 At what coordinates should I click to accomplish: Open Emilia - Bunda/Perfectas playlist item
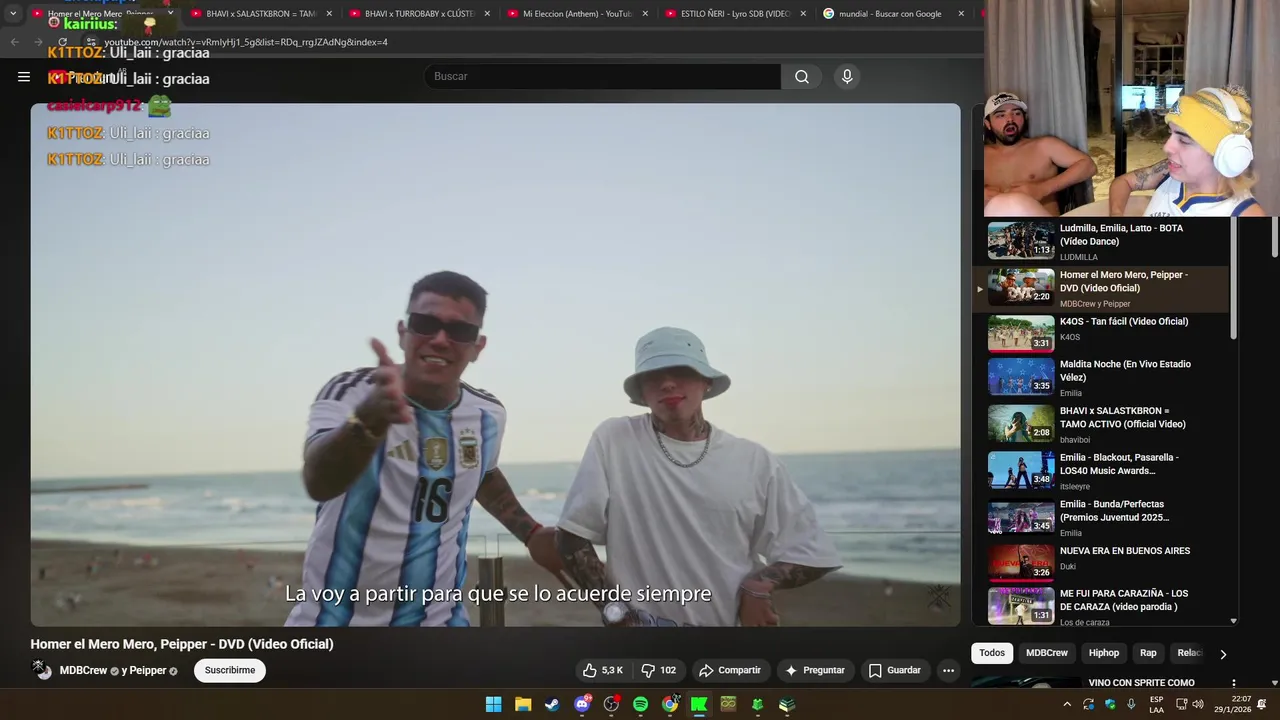(1100, 518)
